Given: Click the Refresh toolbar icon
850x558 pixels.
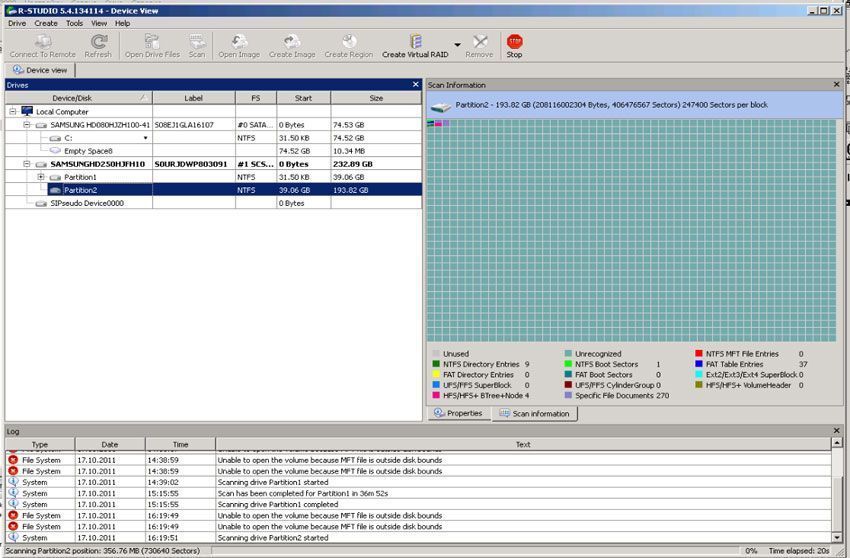Looking at the screenshot, I should tap(98, 42).
